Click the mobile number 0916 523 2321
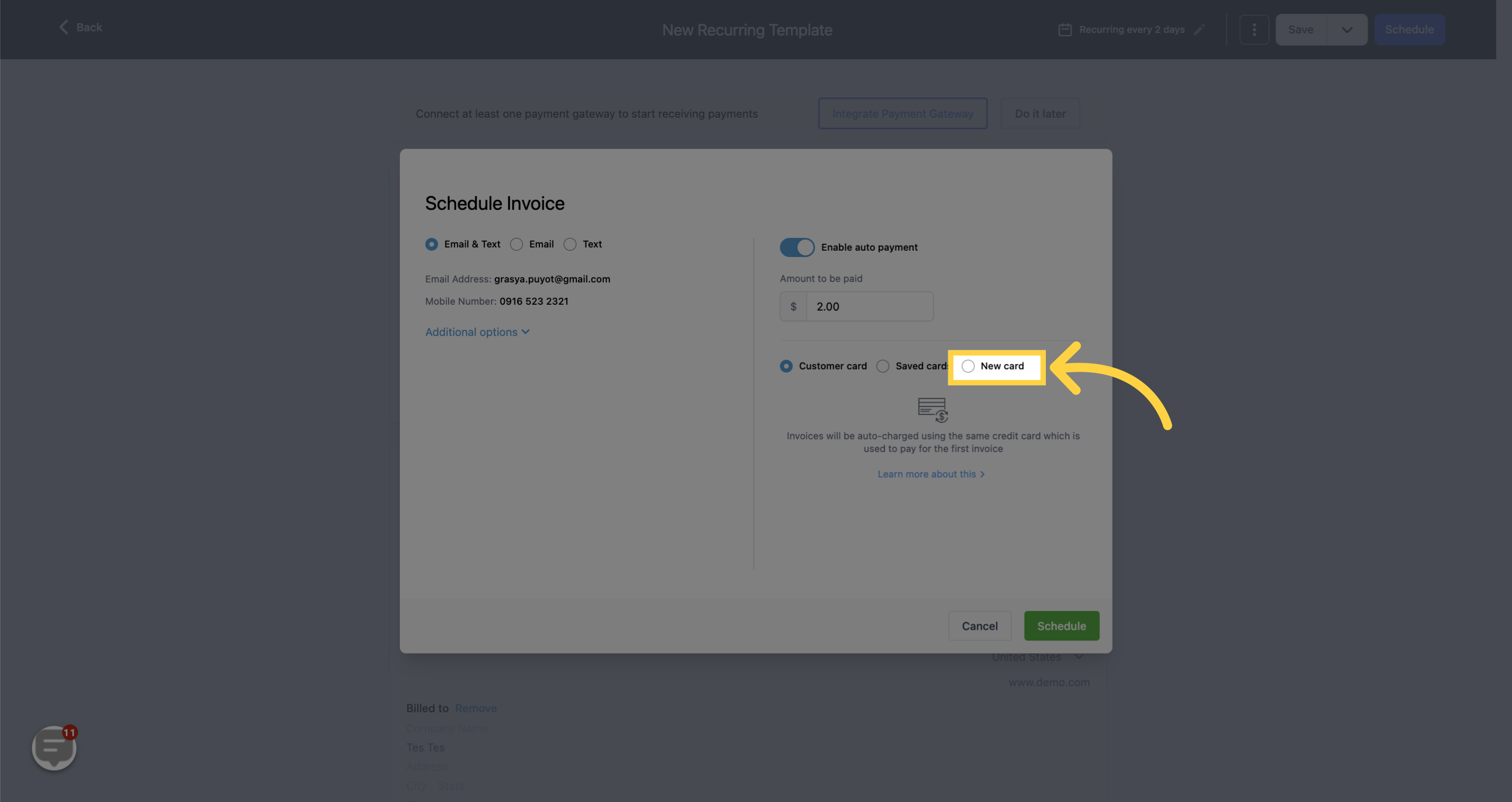The height and width of the screenshot is (802, 1512). [534, 301]
